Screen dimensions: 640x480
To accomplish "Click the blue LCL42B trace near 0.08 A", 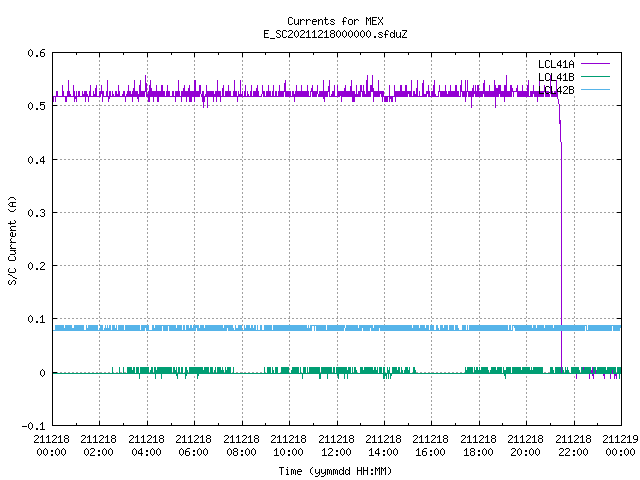I will [337, 328].
